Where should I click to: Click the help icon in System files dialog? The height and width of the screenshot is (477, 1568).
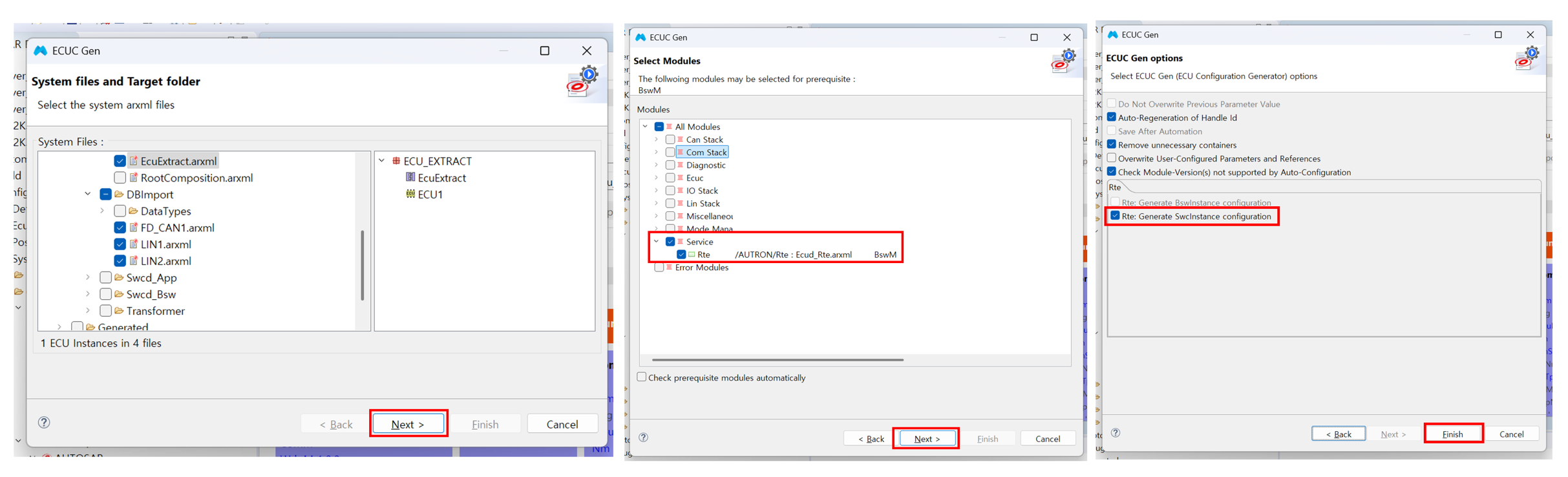(44, 422)
